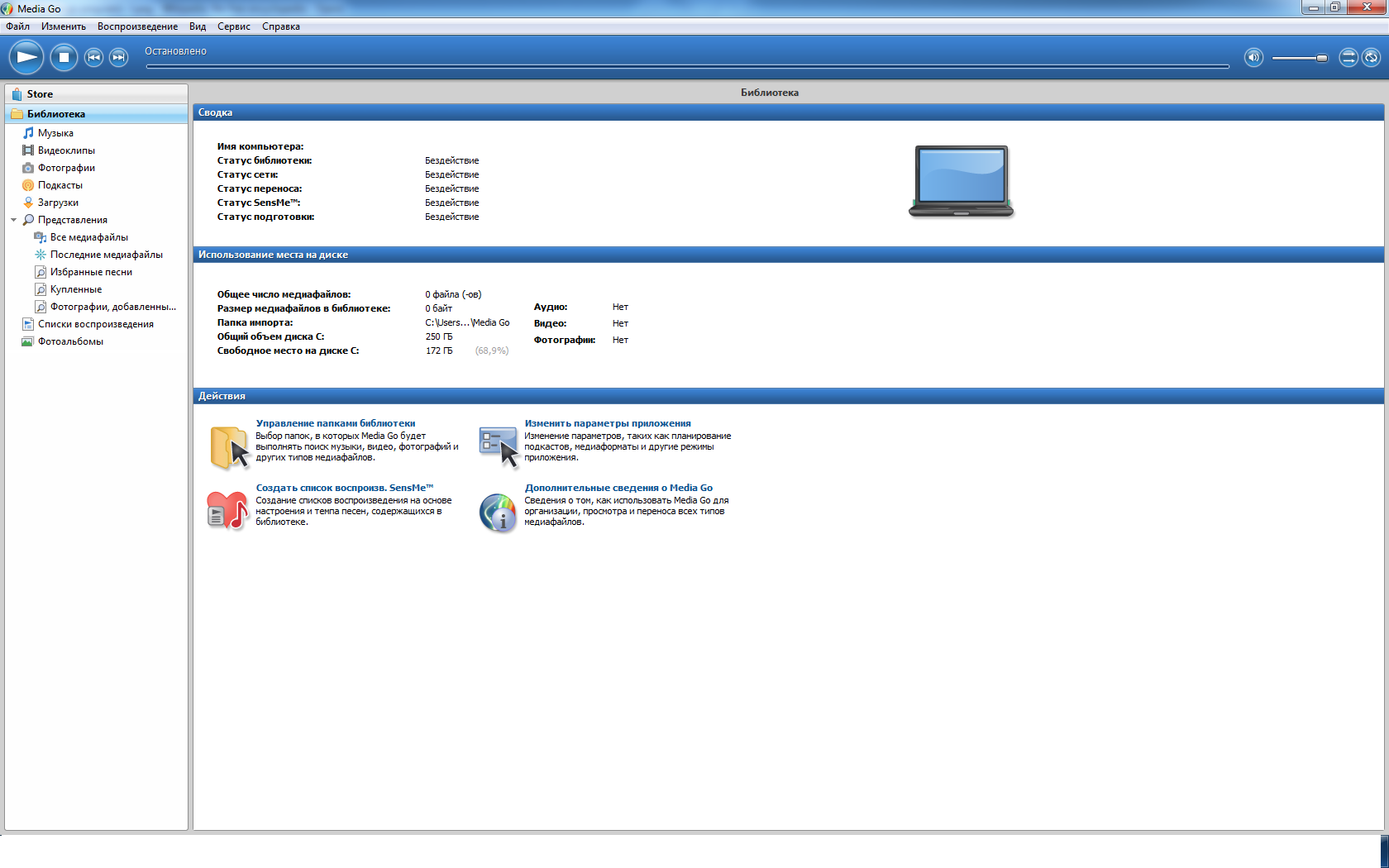1389x868 pixels.
Task: Collapse the Представления tree node
Action: pyautogui.click(x=13, y=220)
